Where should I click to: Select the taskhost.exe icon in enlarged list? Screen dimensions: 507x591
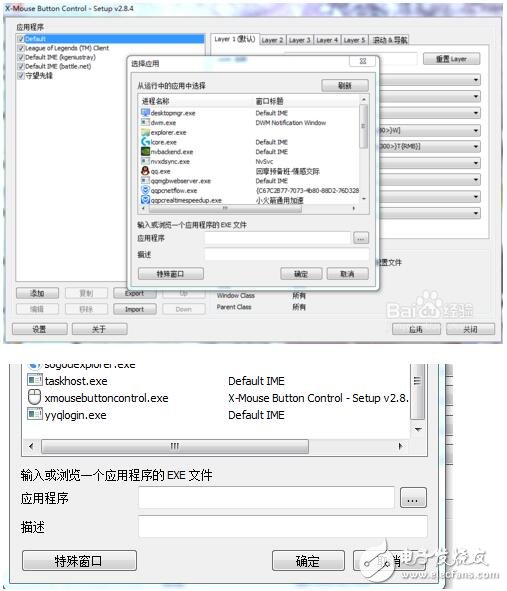[35, 380]
